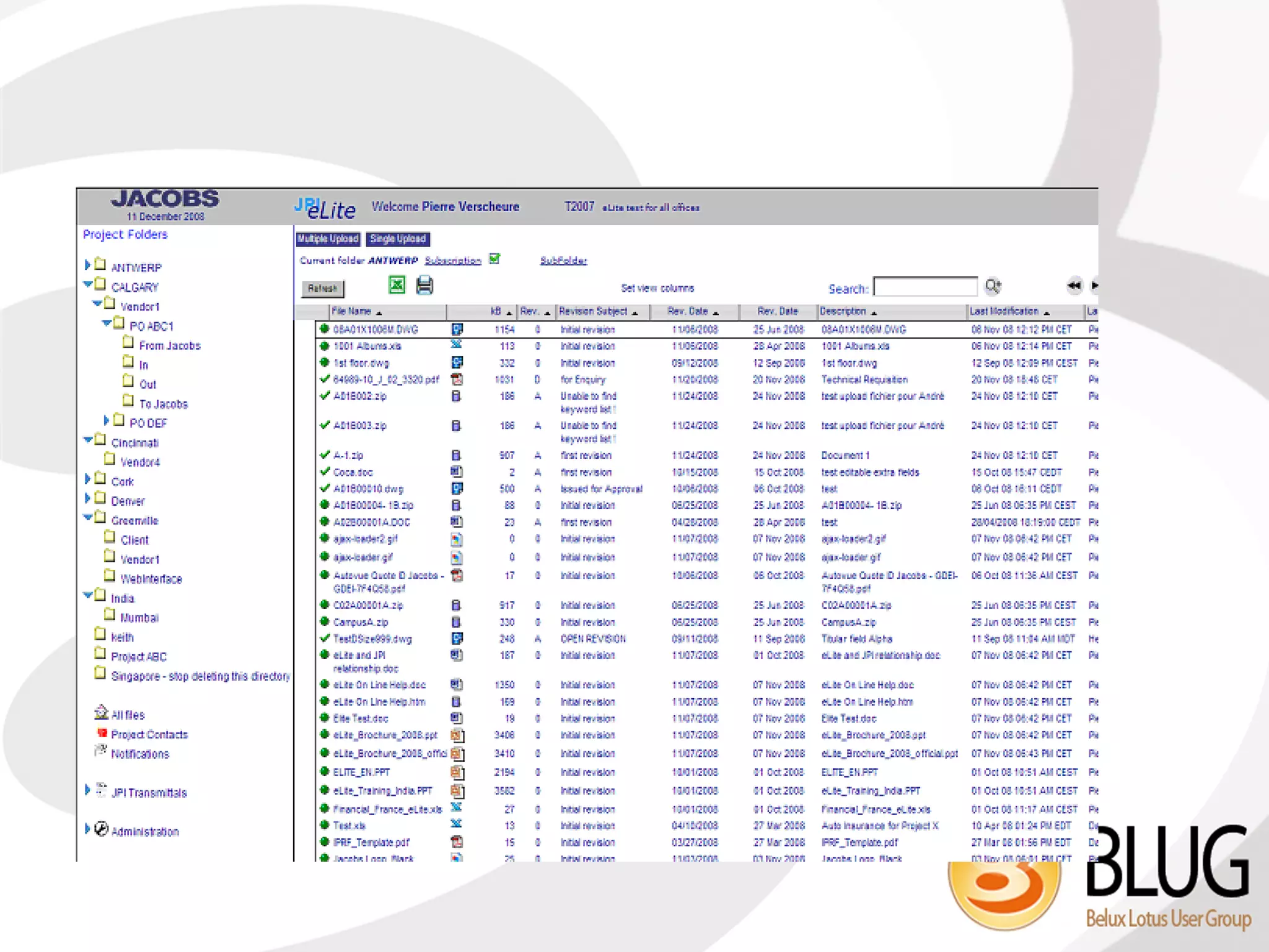This screenshot has height=952, width=1269.
Task: Sort by File Name column
Action: [x=351, y=312]
